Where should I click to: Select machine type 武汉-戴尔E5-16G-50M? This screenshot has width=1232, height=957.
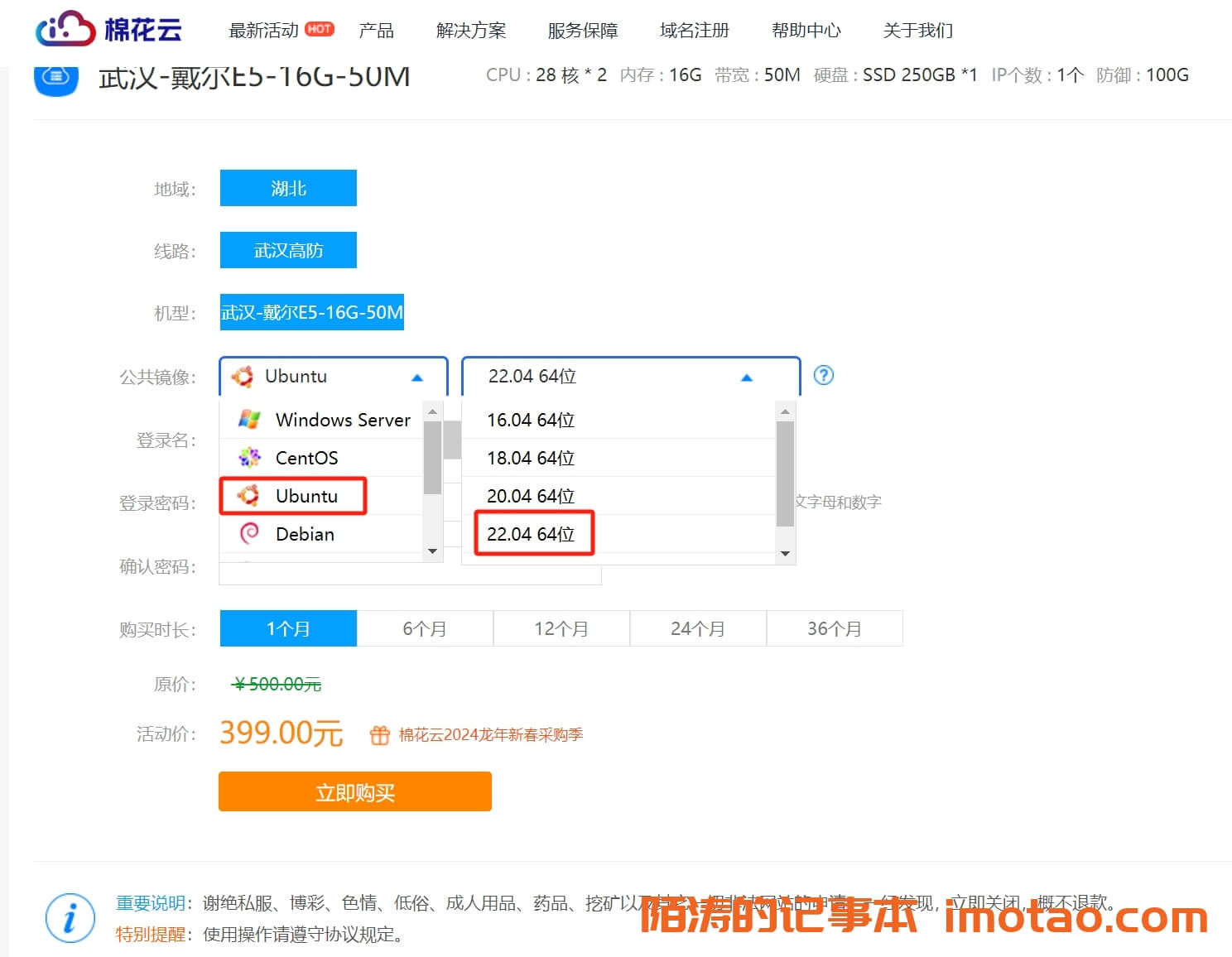tap(312, 312)
